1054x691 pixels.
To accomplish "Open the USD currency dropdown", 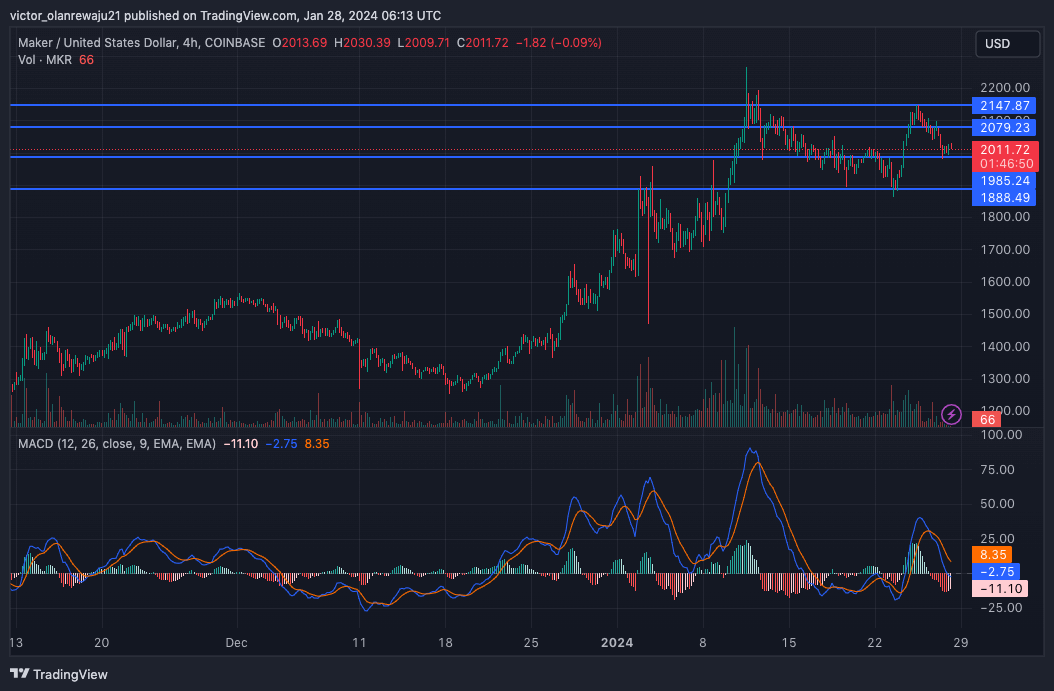I will (x=1005, y=44).
